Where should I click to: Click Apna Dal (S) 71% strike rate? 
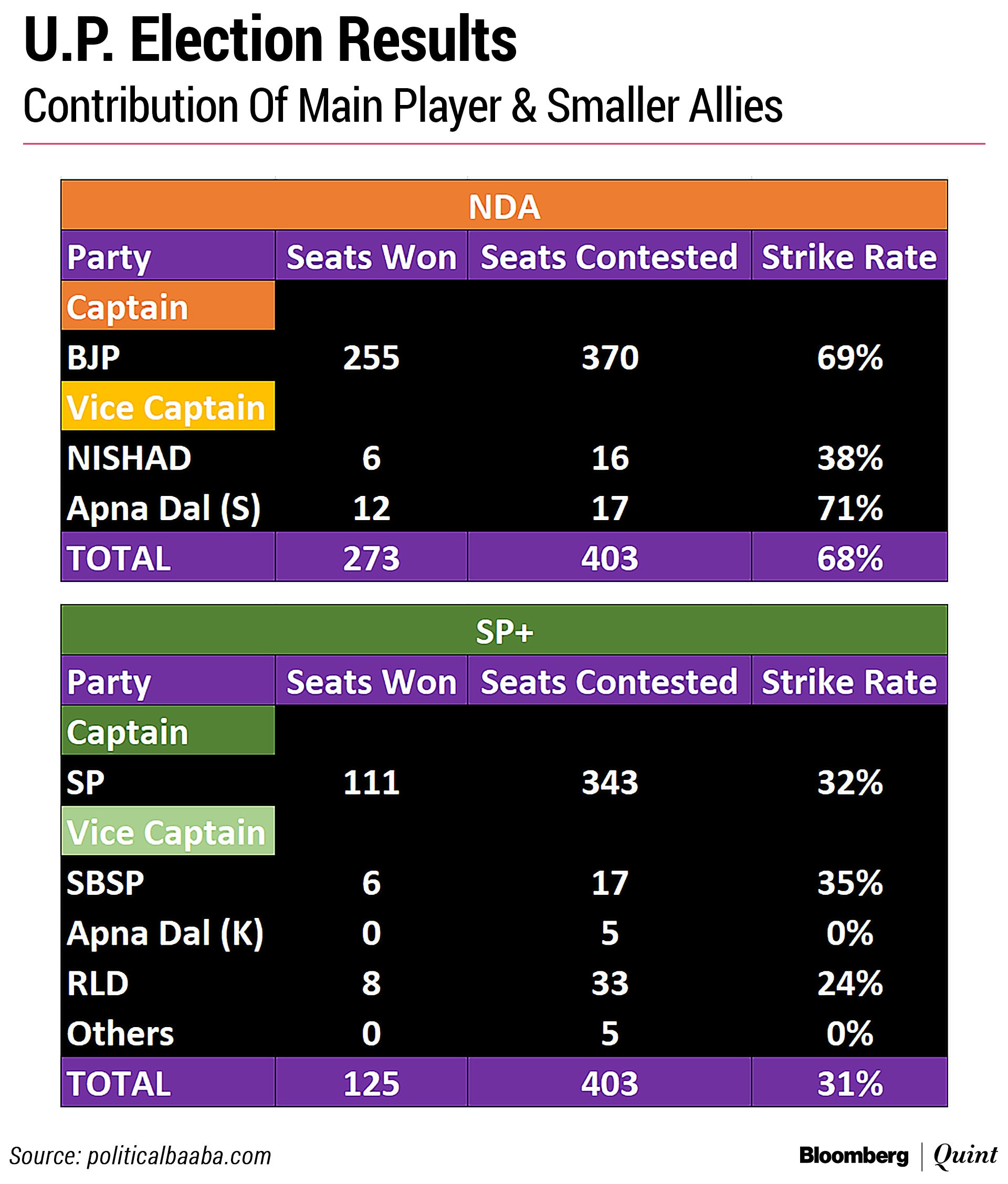849,508
